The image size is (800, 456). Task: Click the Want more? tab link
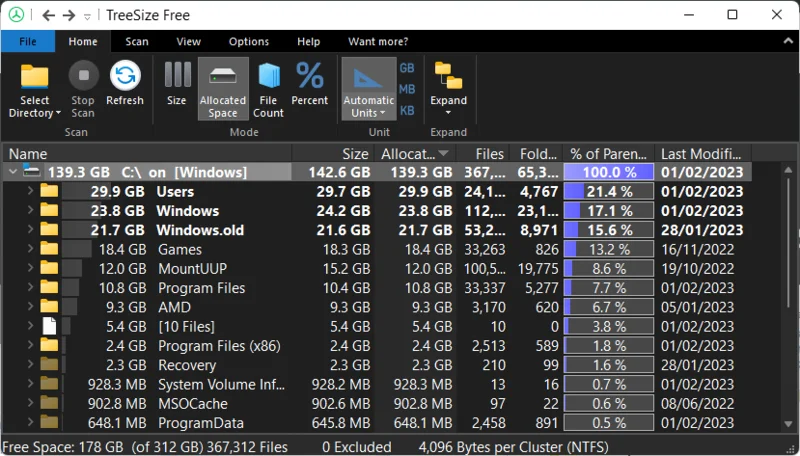pyautogui.click(x=378, y=42)
